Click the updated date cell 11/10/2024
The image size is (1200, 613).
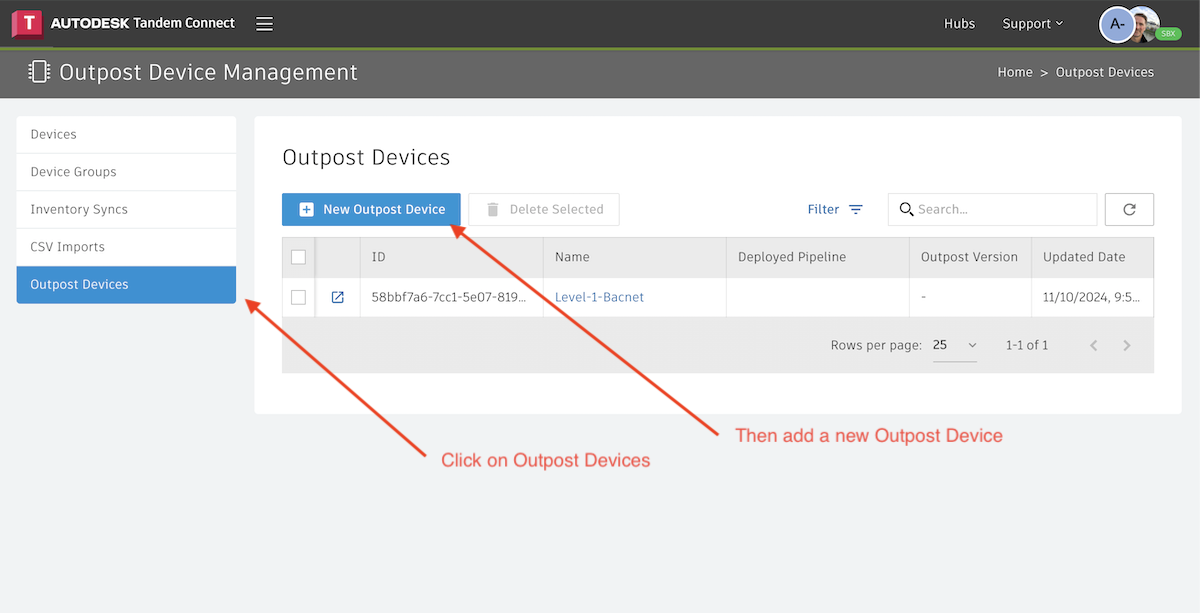(1091, 297)
